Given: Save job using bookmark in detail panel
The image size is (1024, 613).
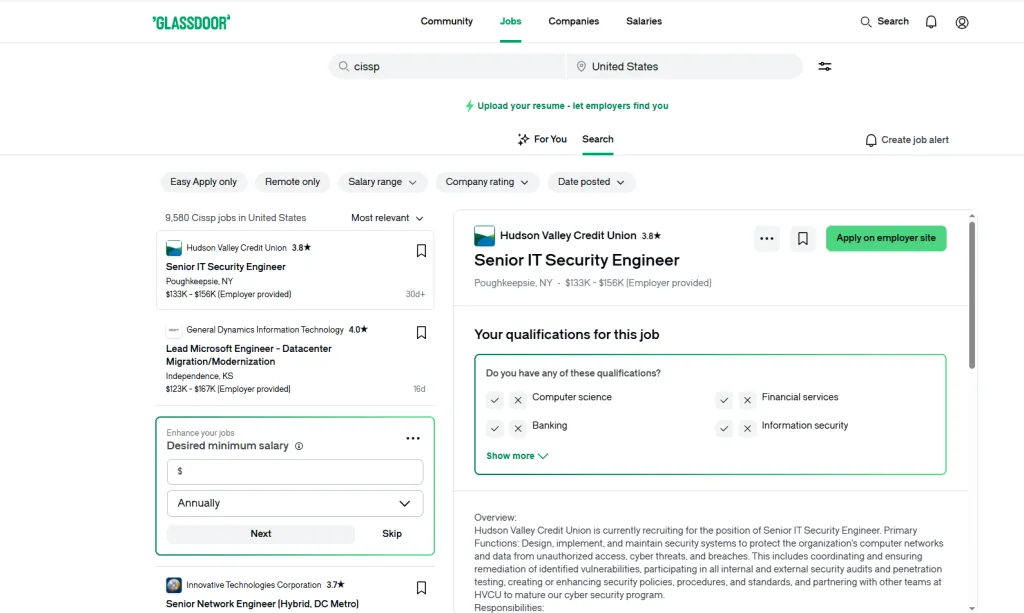Looking at the screenshot, I should [803, 238].
